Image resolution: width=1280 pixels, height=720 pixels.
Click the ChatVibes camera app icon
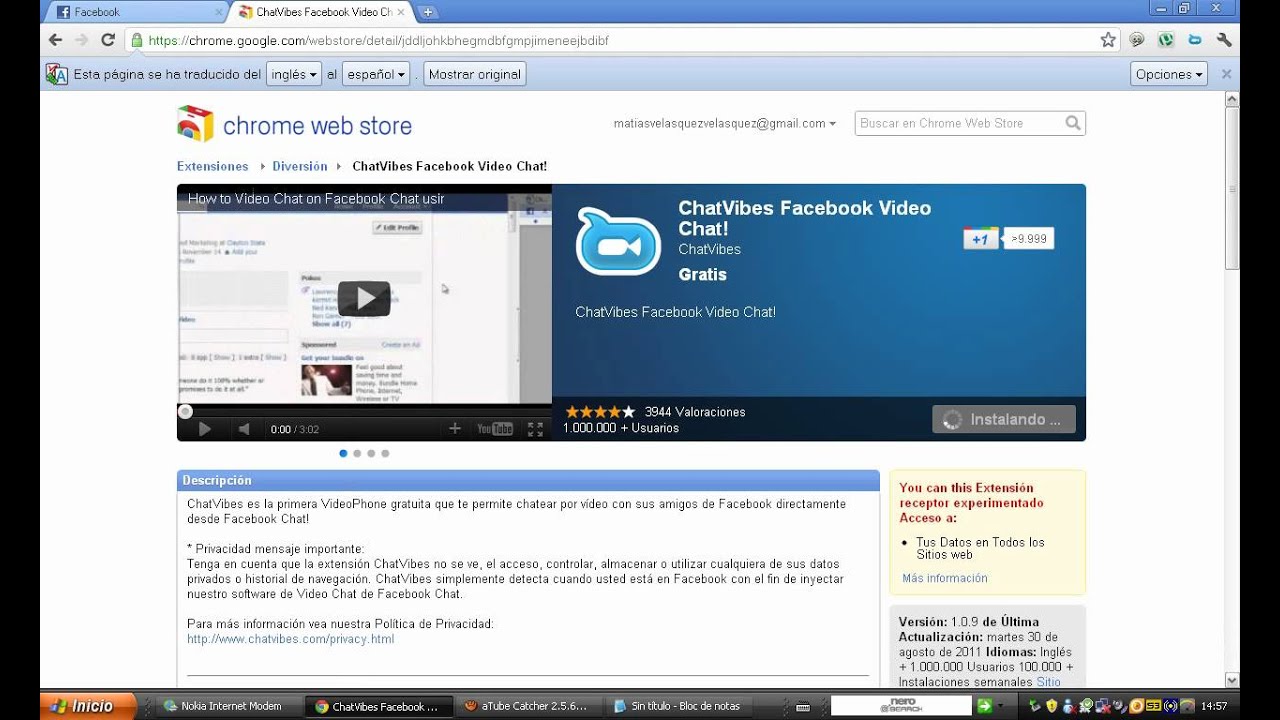[x=618, y=241]
